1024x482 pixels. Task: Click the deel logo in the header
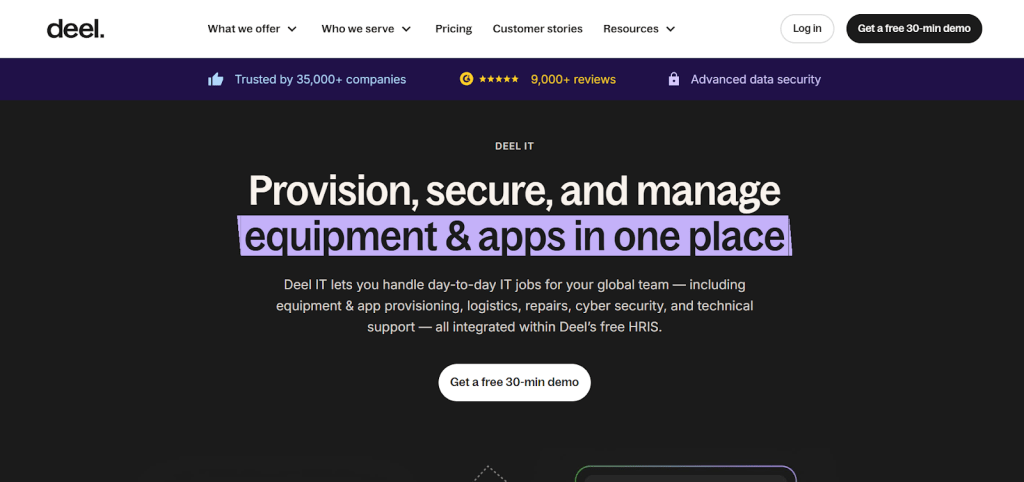(75, 28)
